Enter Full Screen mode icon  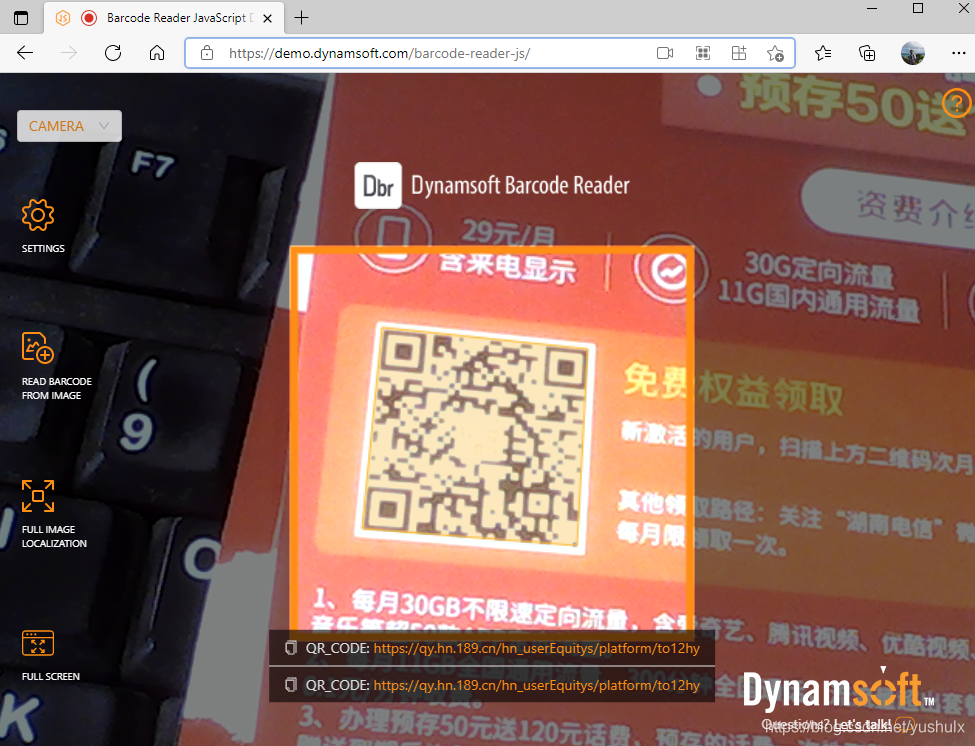[x=38, y=643]
